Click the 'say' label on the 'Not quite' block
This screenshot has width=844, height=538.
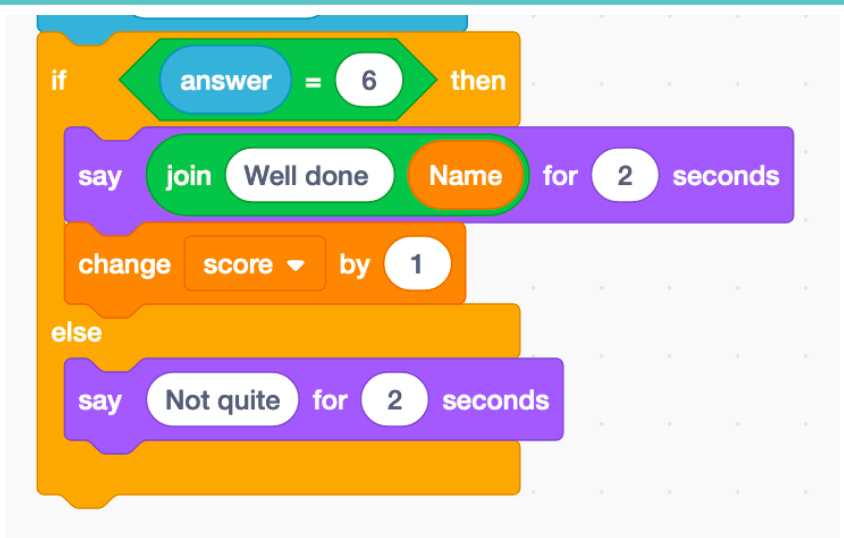100,401
